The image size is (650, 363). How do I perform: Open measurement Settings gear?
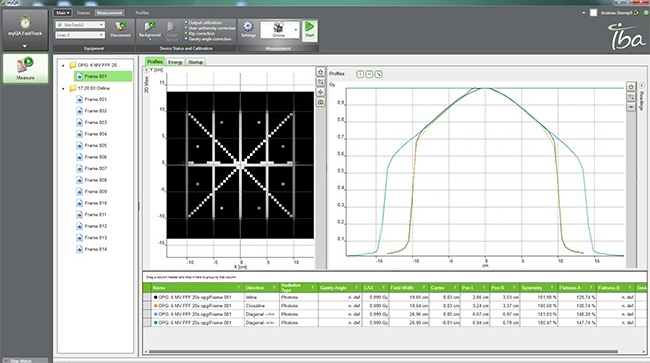coord(248,29)
